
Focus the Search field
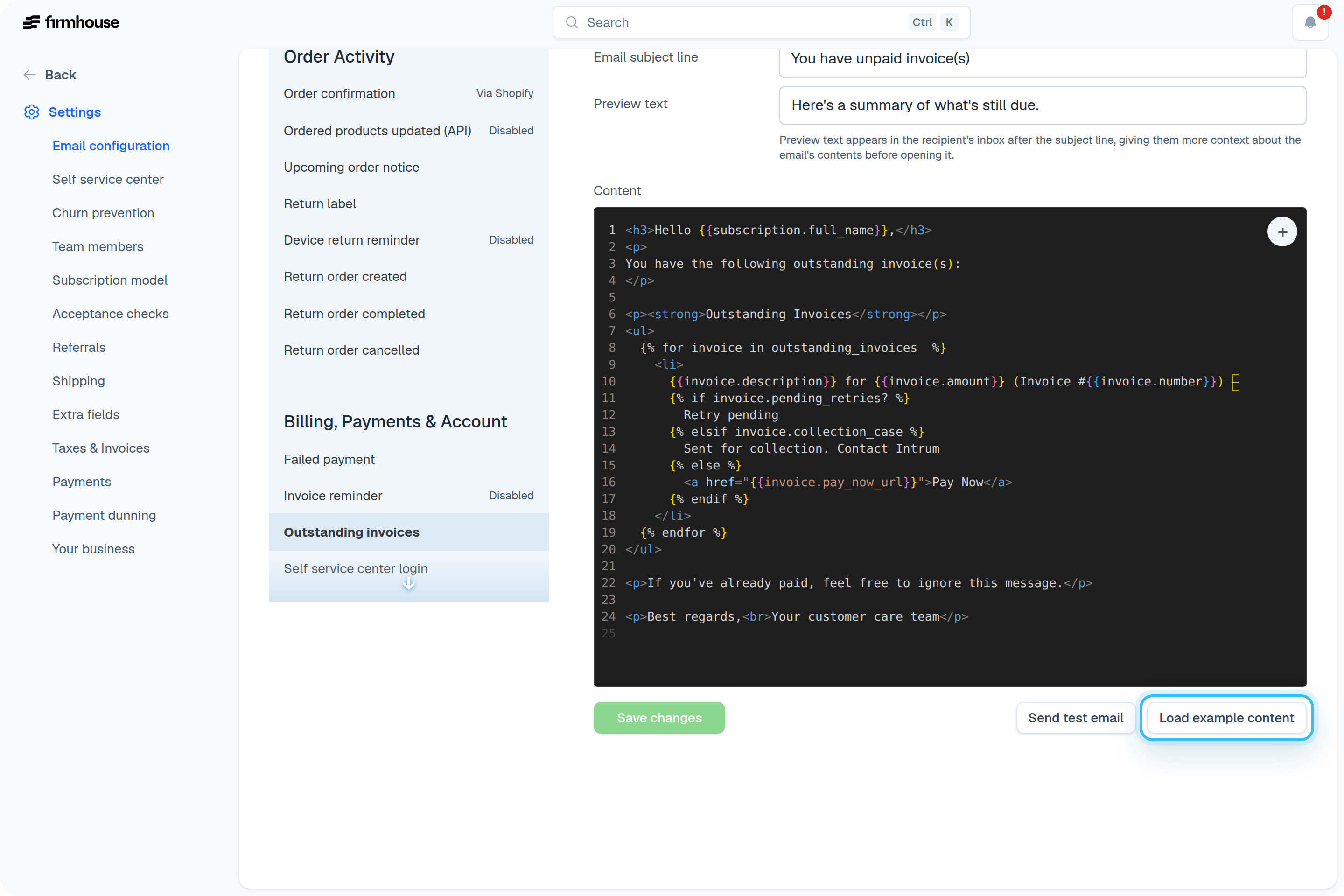[x=761, y=22]
